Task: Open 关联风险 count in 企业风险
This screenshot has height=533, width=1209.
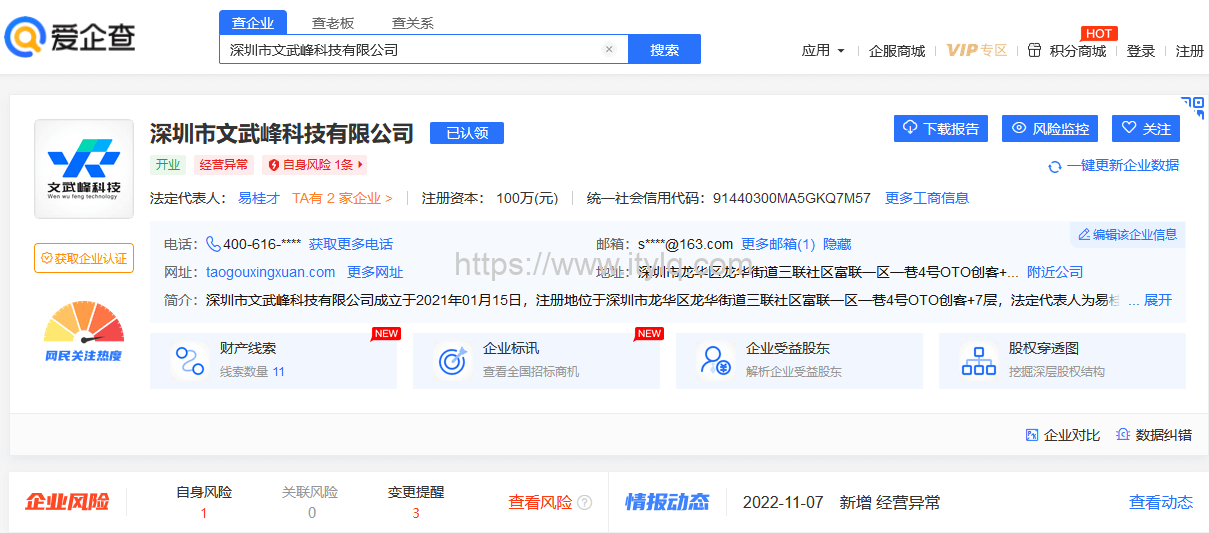Action: click(x=310, y=502)
